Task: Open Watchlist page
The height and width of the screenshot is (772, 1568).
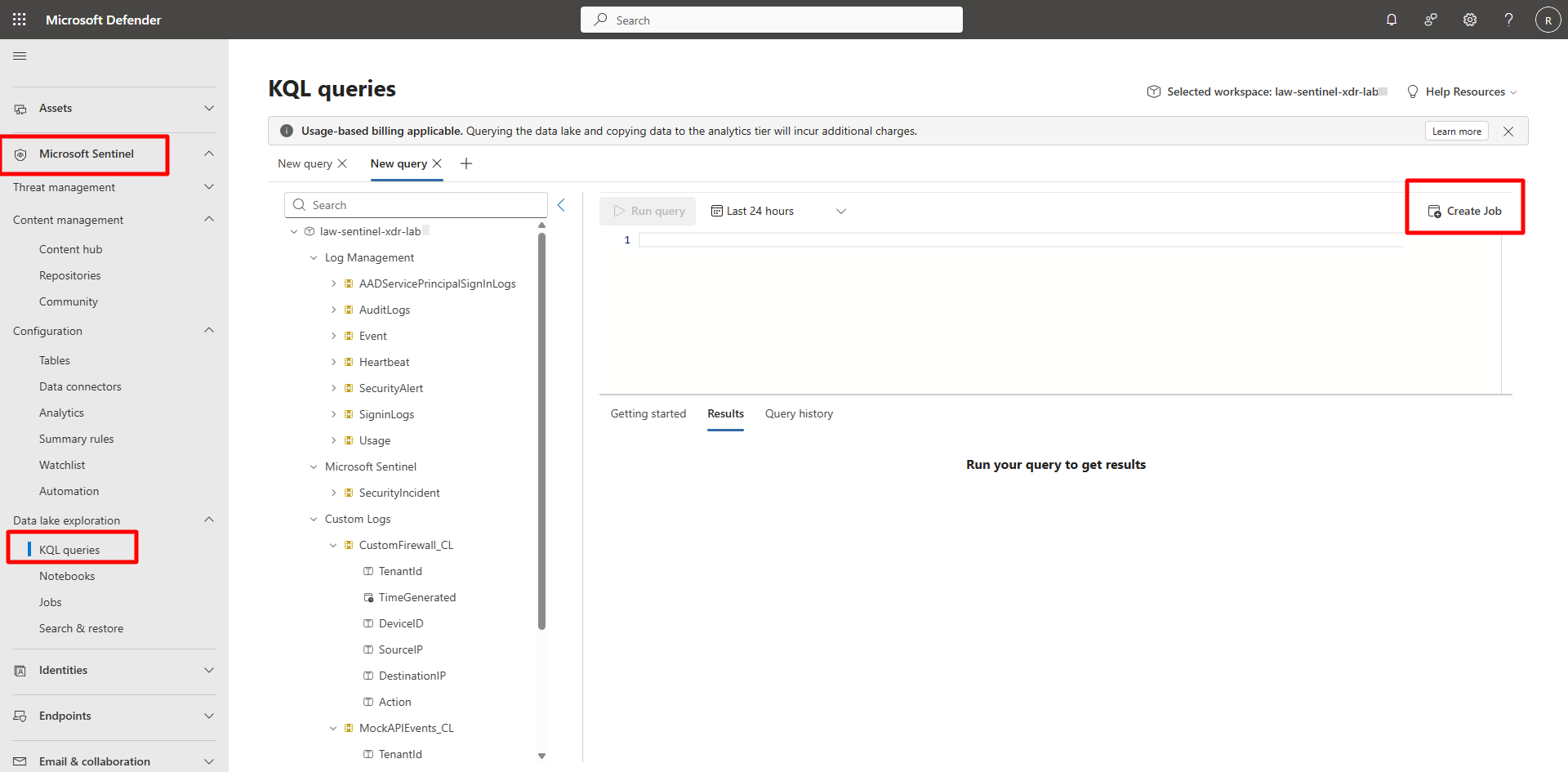Action: point(62,465)
